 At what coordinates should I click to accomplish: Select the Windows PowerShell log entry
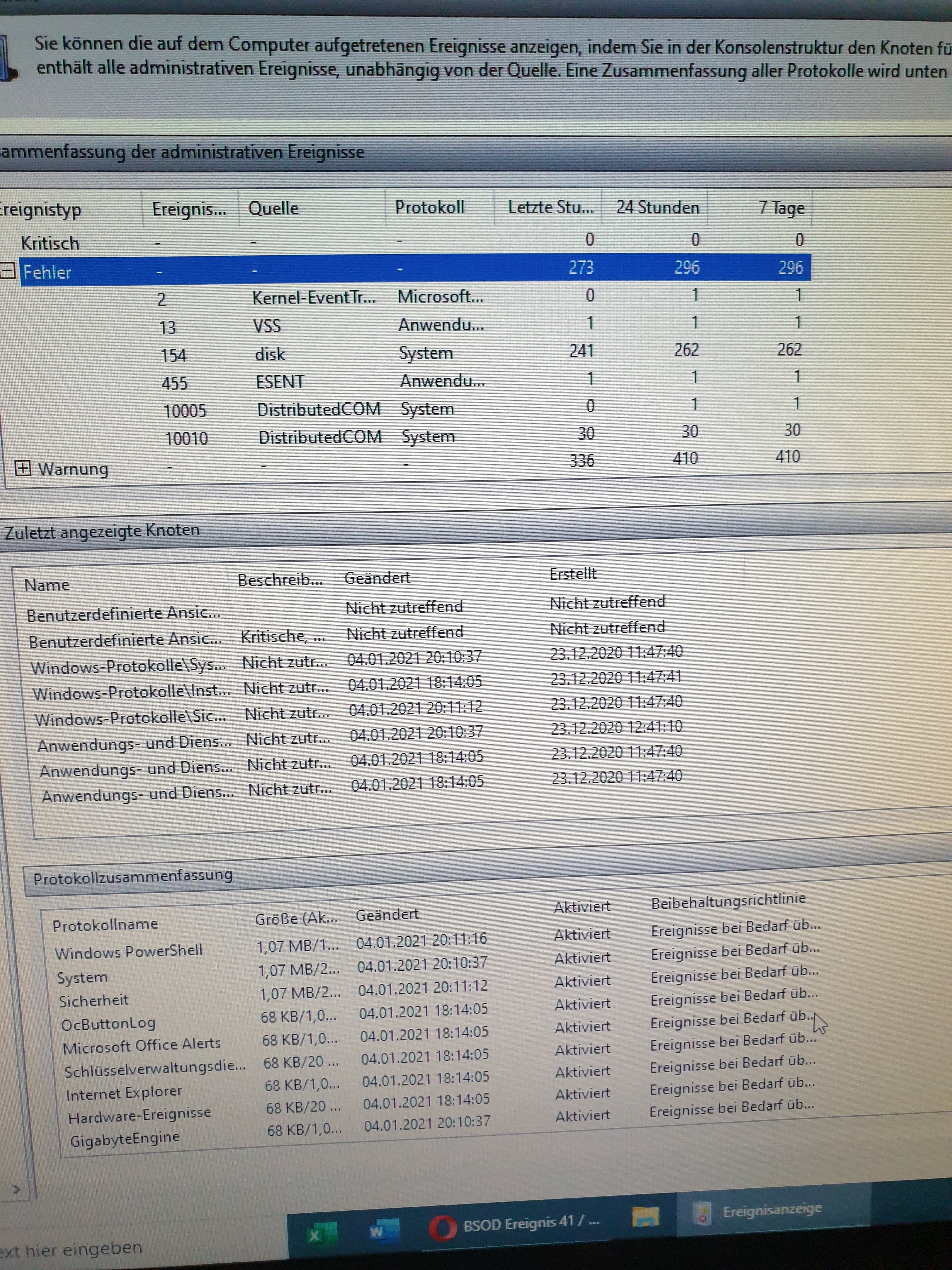click(x=128, y=952)
